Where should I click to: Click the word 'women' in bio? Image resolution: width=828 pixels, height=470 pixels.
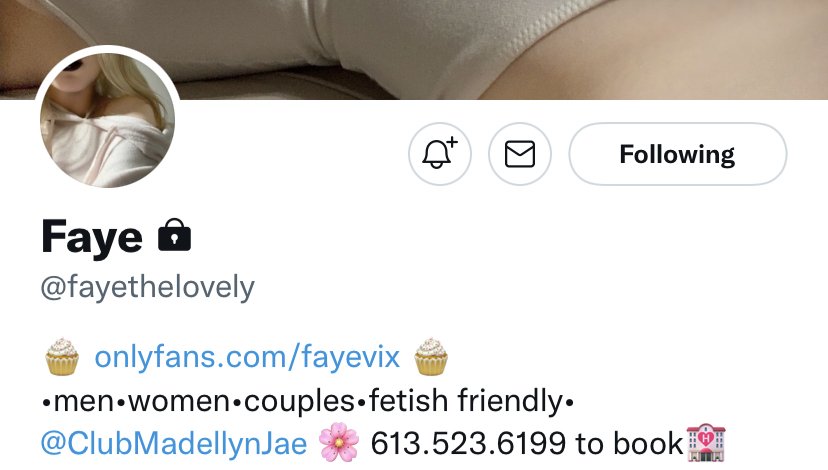click(x=180, y=401)
